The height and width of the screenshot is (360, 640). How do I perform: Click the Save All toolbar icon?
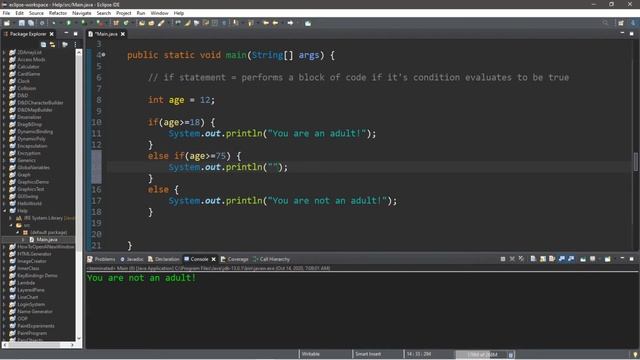point(31,23)
